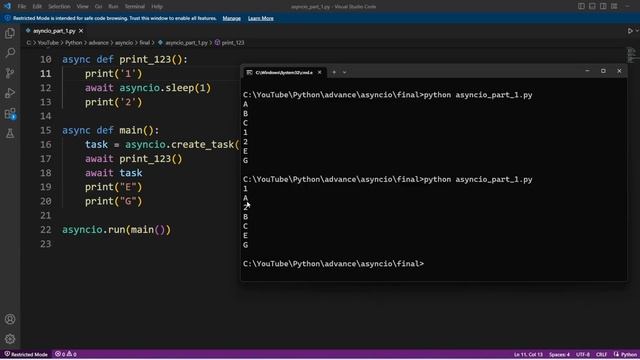This screenshot has width=640, height=360.
Task: Toggle the primary side bar layout icon
Action: point(581,6)
